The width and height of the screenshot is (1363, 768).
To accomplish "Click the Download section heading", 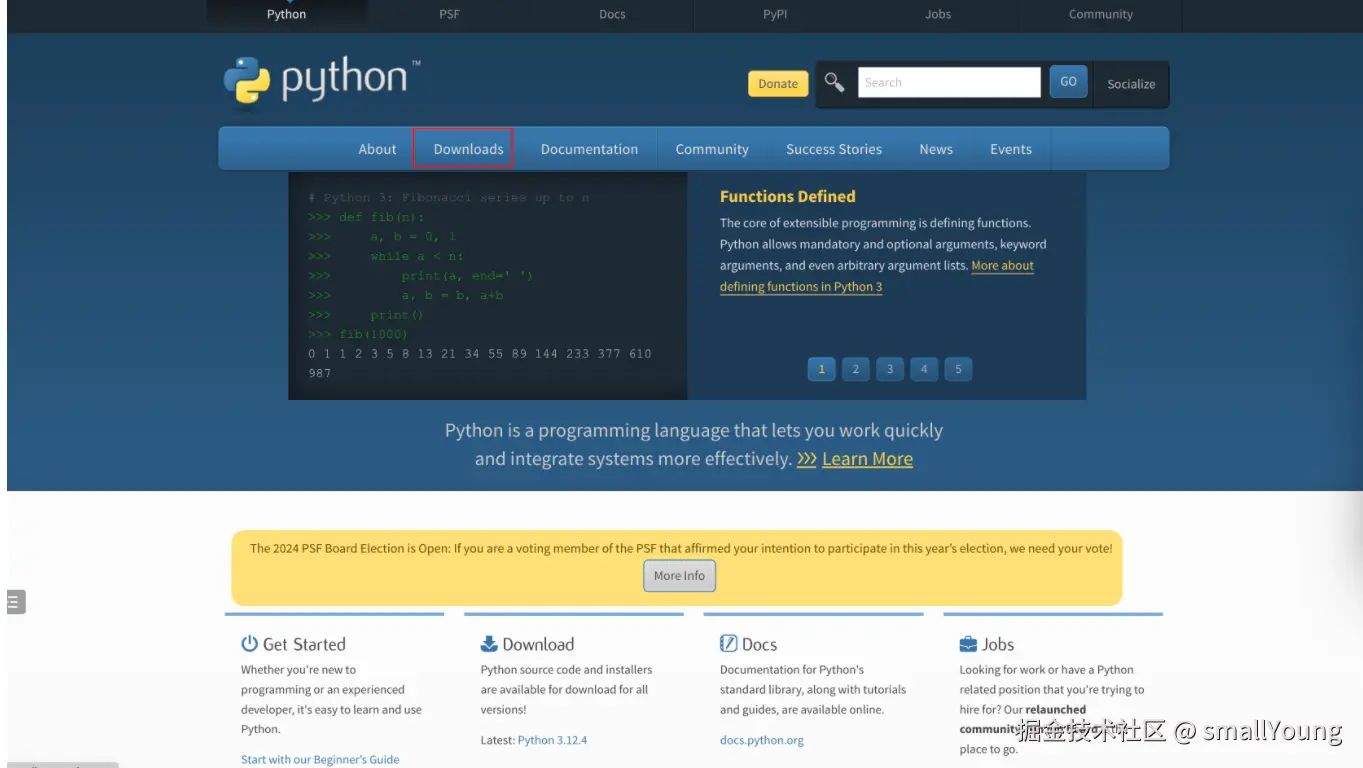I will [538, 645].
